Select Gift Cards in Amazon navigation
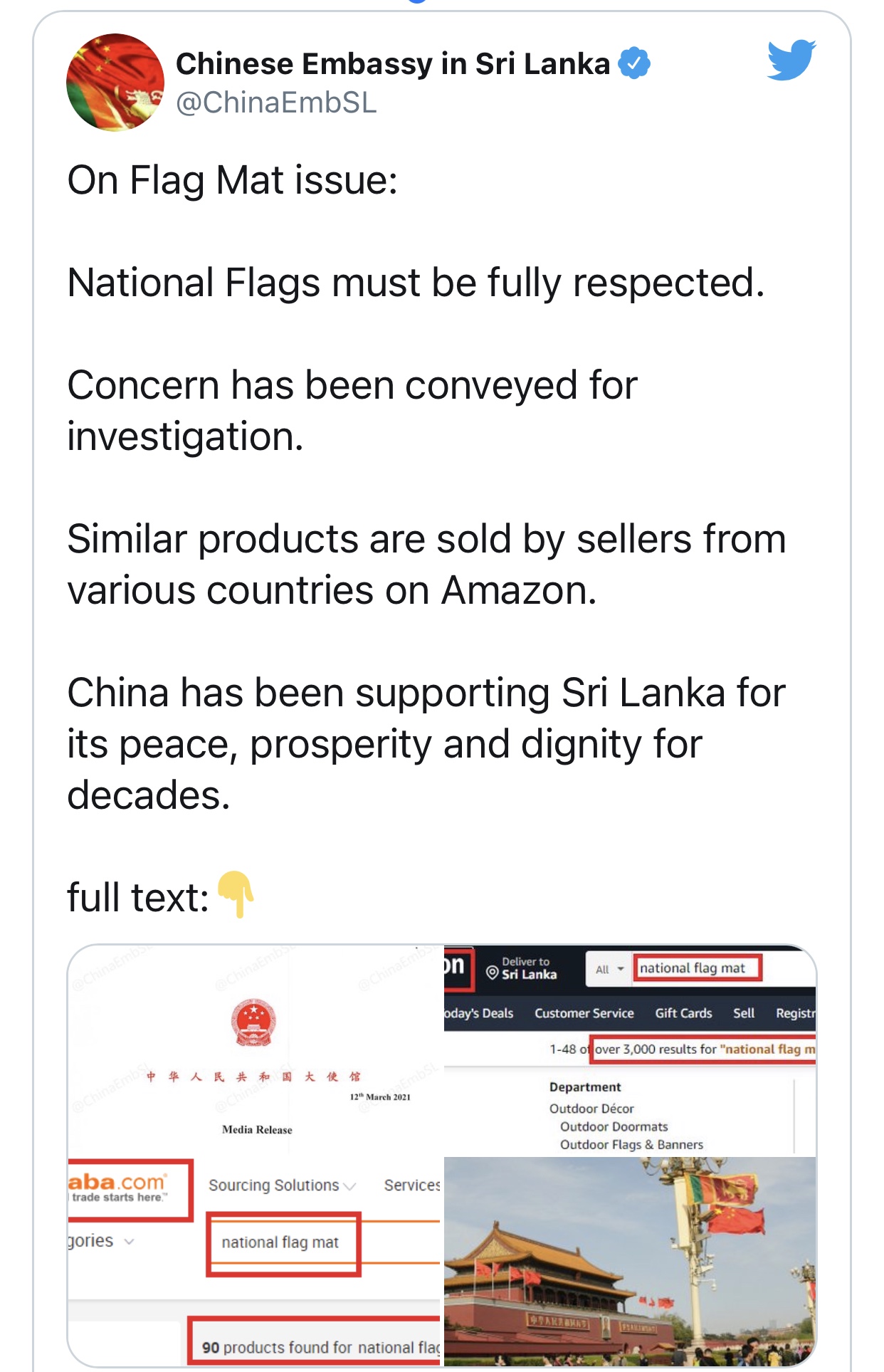 pos(683,1013)
